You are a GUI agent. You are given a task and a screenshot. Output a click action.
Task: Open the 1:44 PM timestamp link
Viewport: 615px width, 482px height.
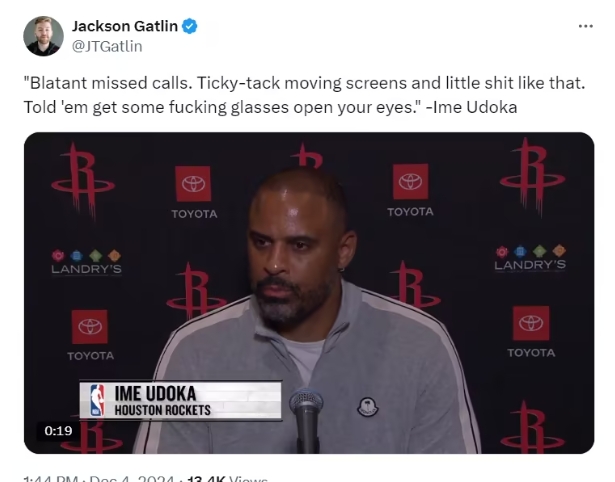tap(51, 479)
